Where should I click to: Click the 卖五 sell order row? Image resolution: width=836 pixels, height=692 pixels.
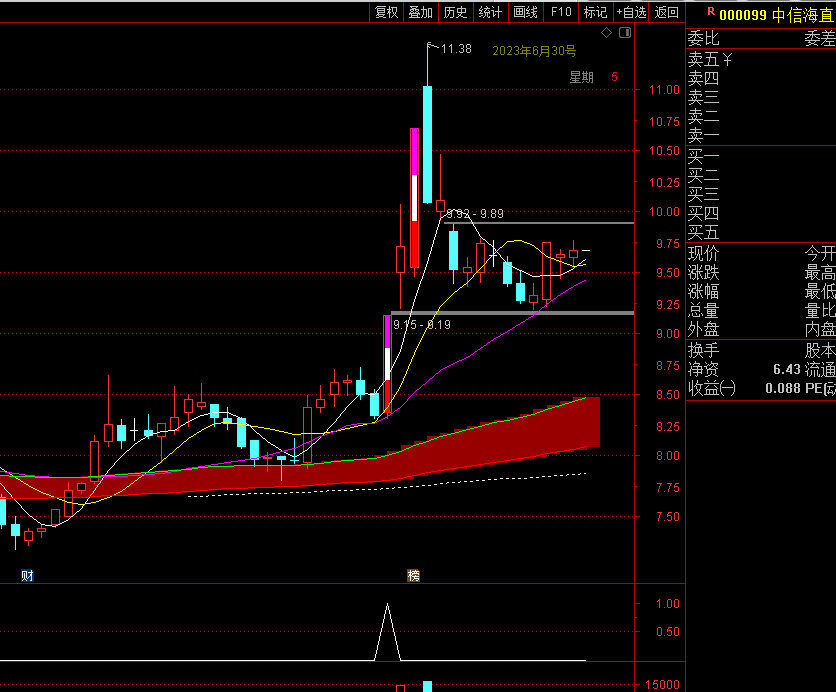pos(761,59)
